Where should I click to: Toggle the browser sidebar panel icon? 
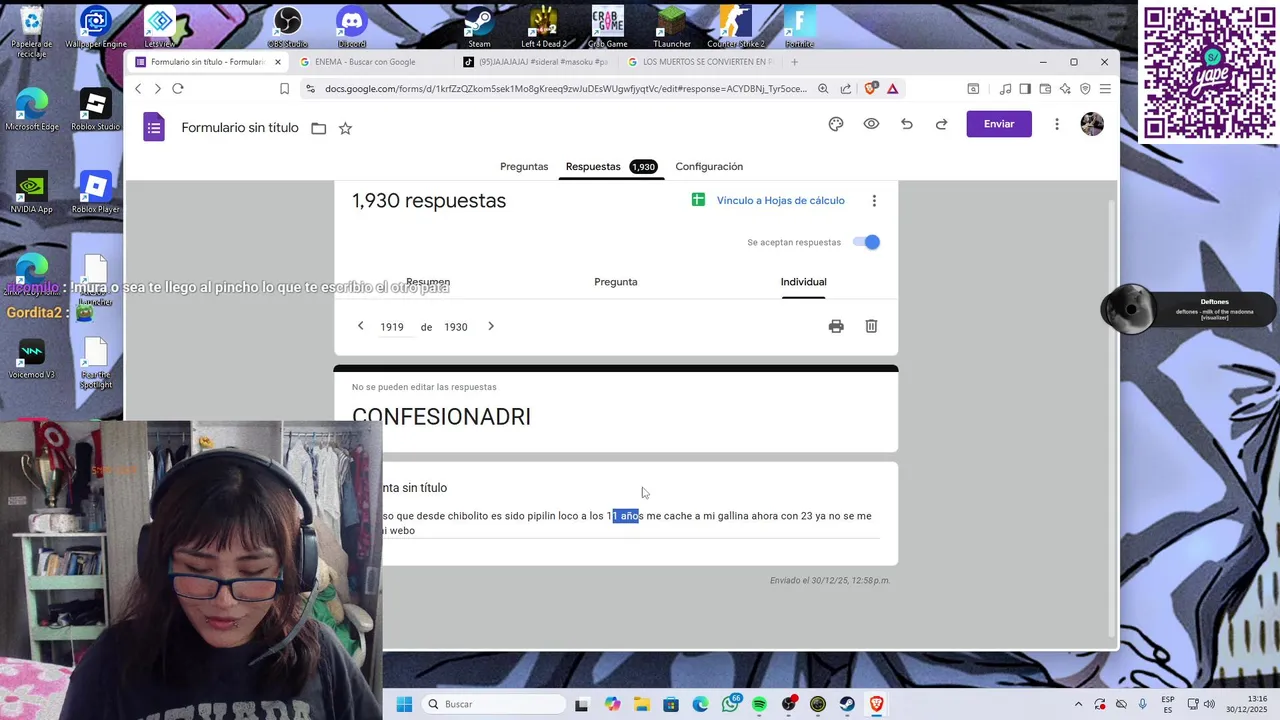[x=1025, y=89]
